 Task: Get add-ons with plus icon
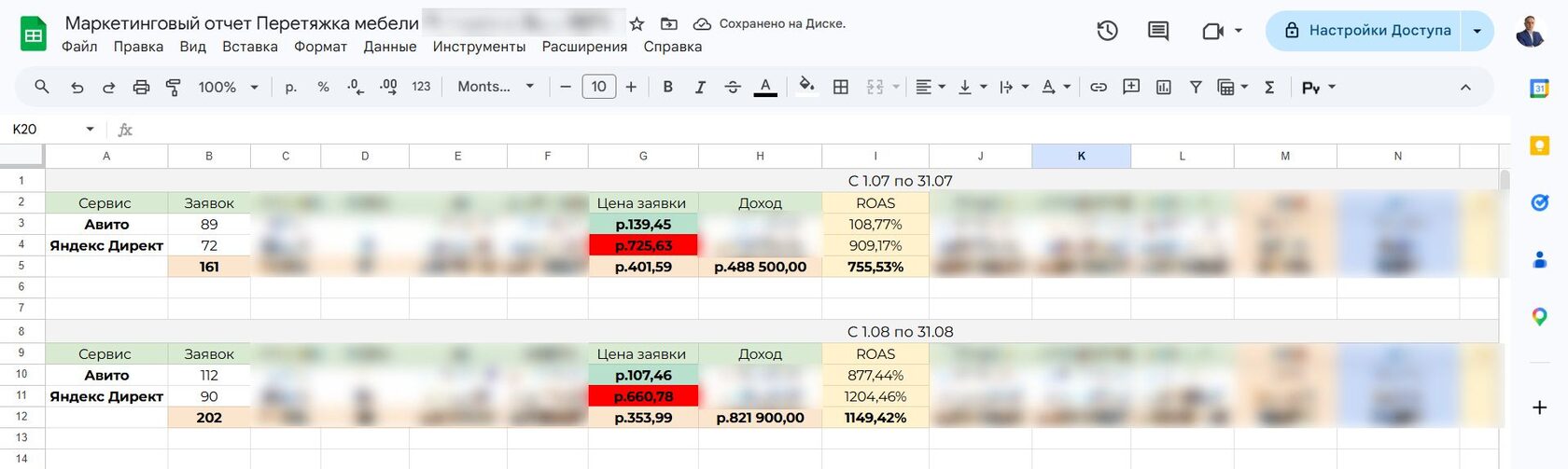(1540, 407)
